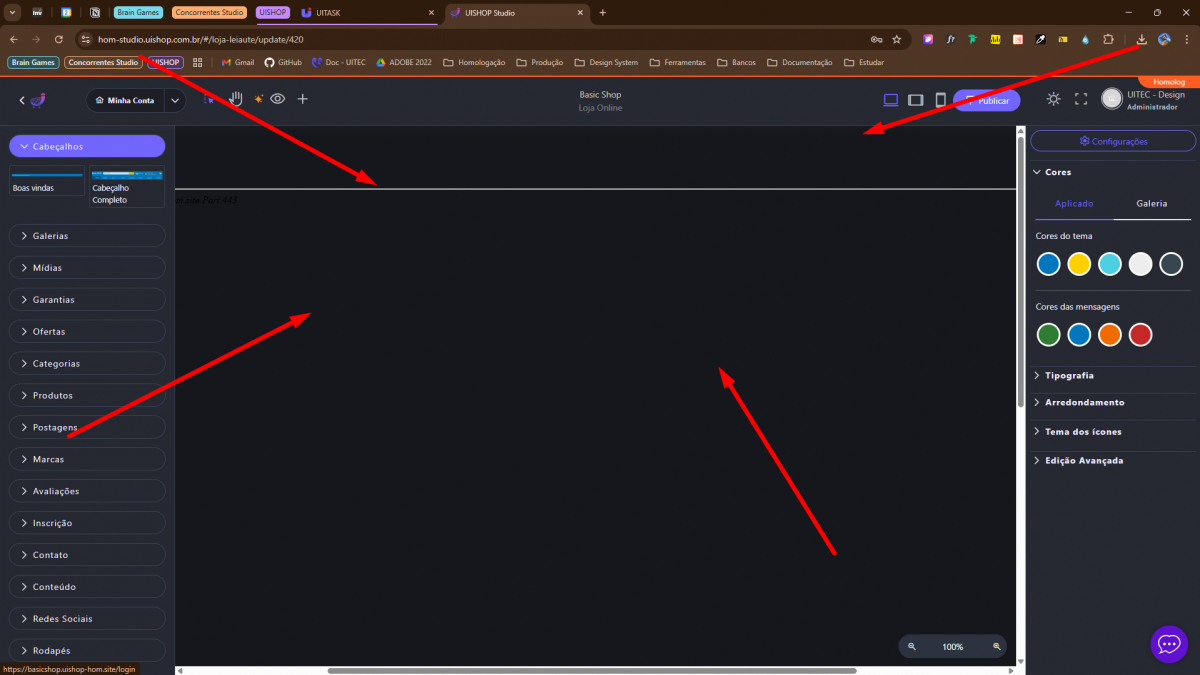Zoom out the canvas with minus magnifier

[x=912, y=647]
